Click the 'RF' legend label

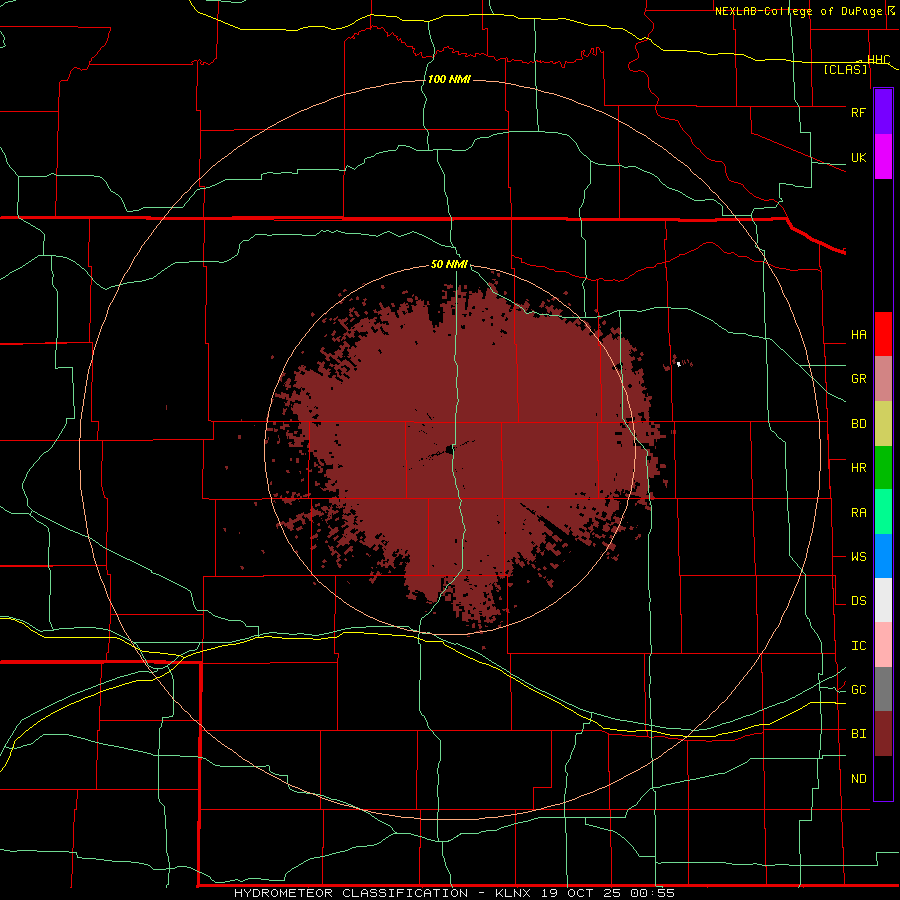858,112
